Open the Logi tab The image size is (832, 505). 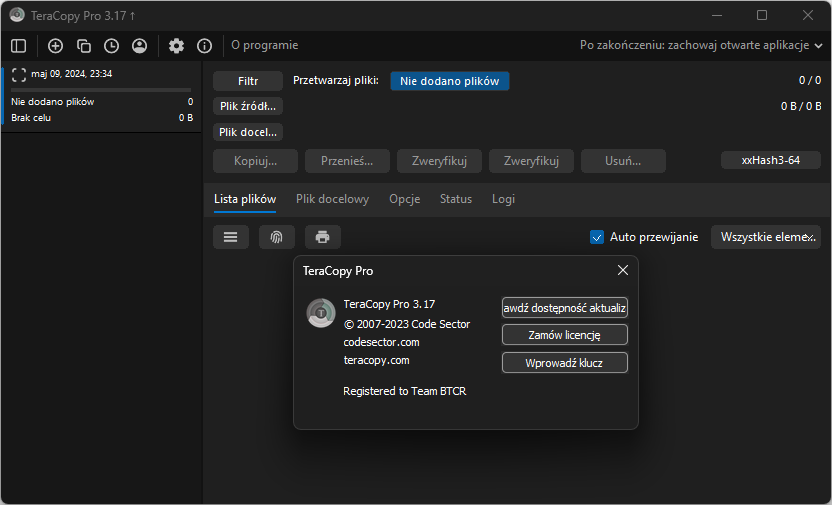[x=503, y=199]
